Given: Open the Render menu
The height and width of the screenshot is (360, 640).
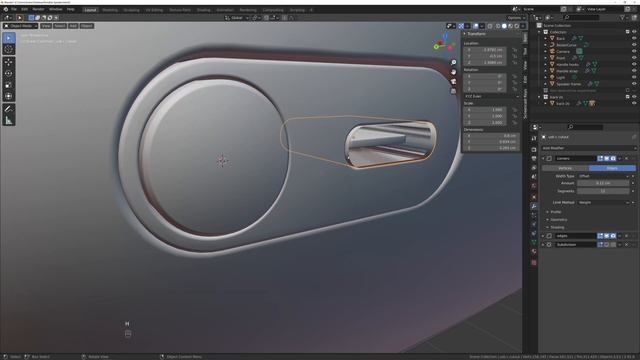Looking at the screenshot, I should tap(38, 9).
